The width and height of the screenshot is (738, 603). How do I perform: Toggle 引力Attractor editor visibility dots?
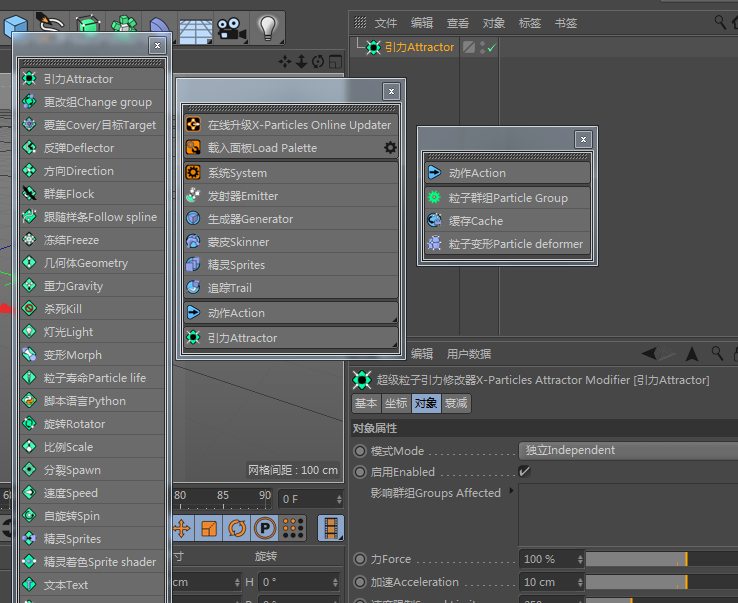click(x=482, y=47)
